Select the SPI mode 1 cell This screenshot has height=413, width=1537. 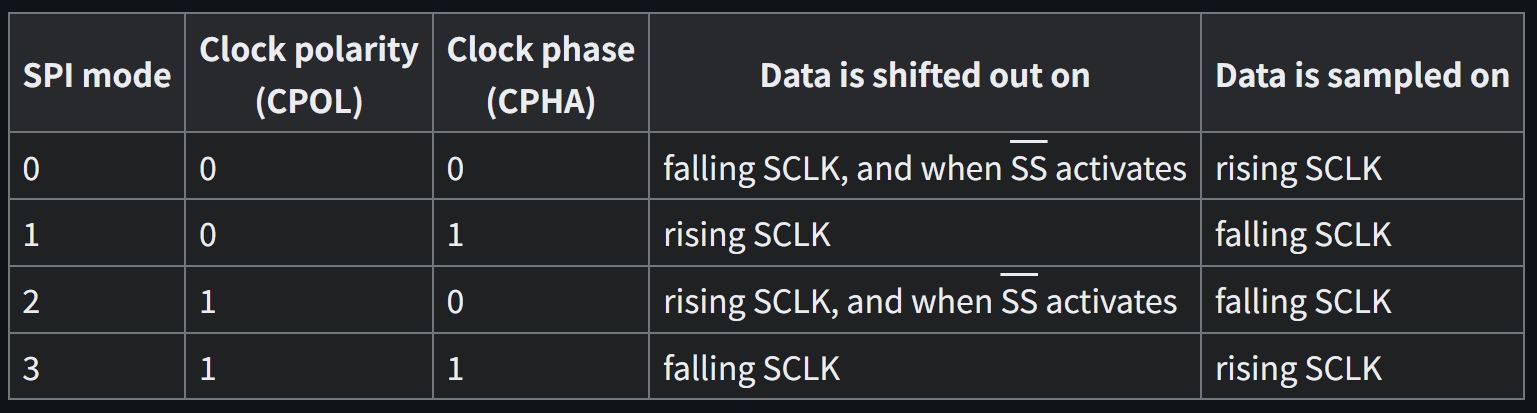(32, 235)
